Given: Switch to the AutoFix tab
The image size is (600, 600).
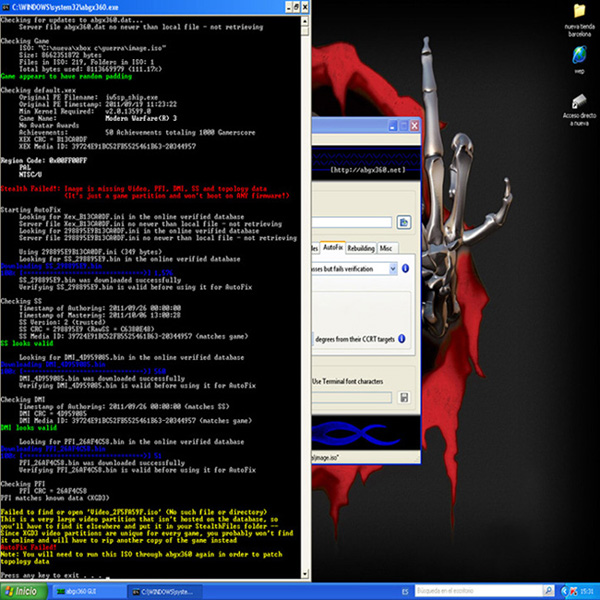Looking at the screenshot, I should tap(332, 247).
